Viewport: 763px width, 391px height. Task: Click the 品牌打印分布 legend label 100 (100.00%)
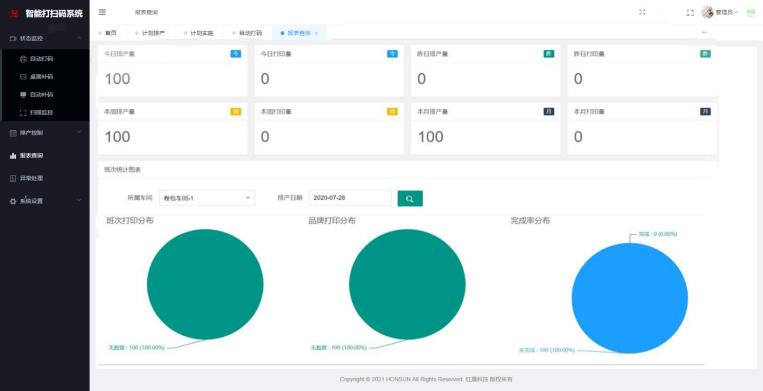click(339, 348)
